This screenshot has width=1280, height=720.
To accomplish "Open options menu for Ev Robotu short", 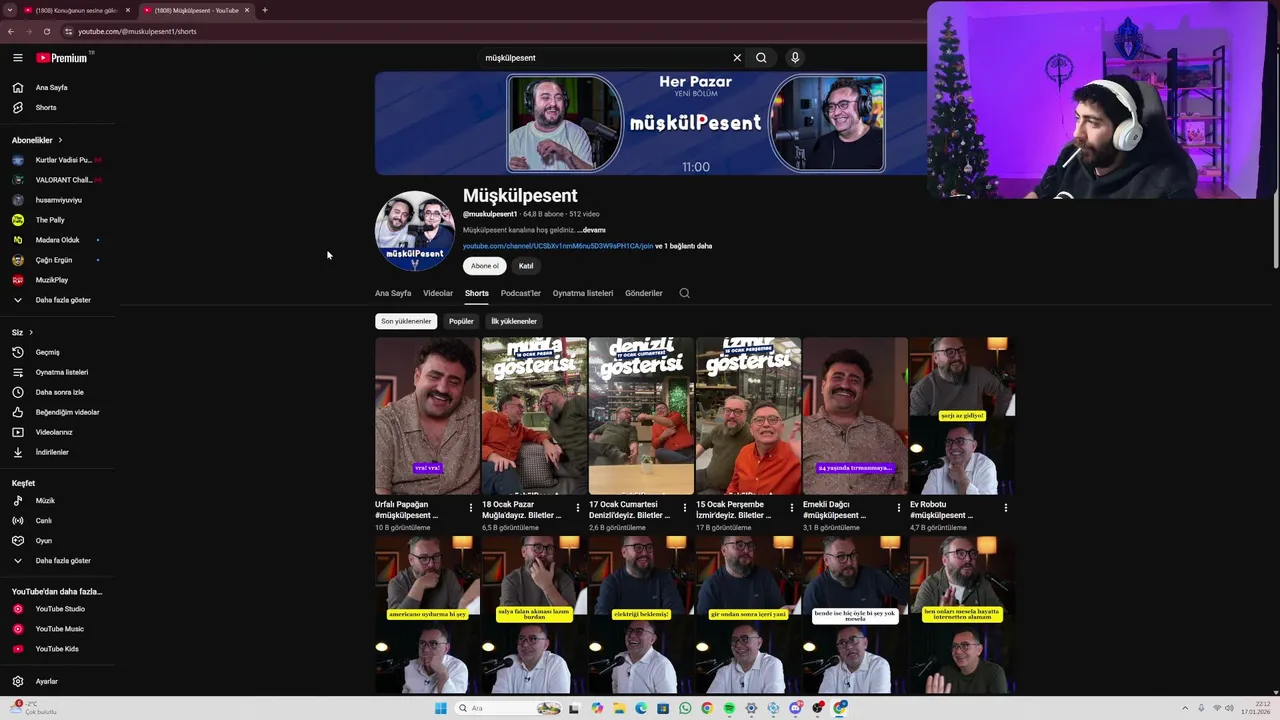I will pos(1006,508).
